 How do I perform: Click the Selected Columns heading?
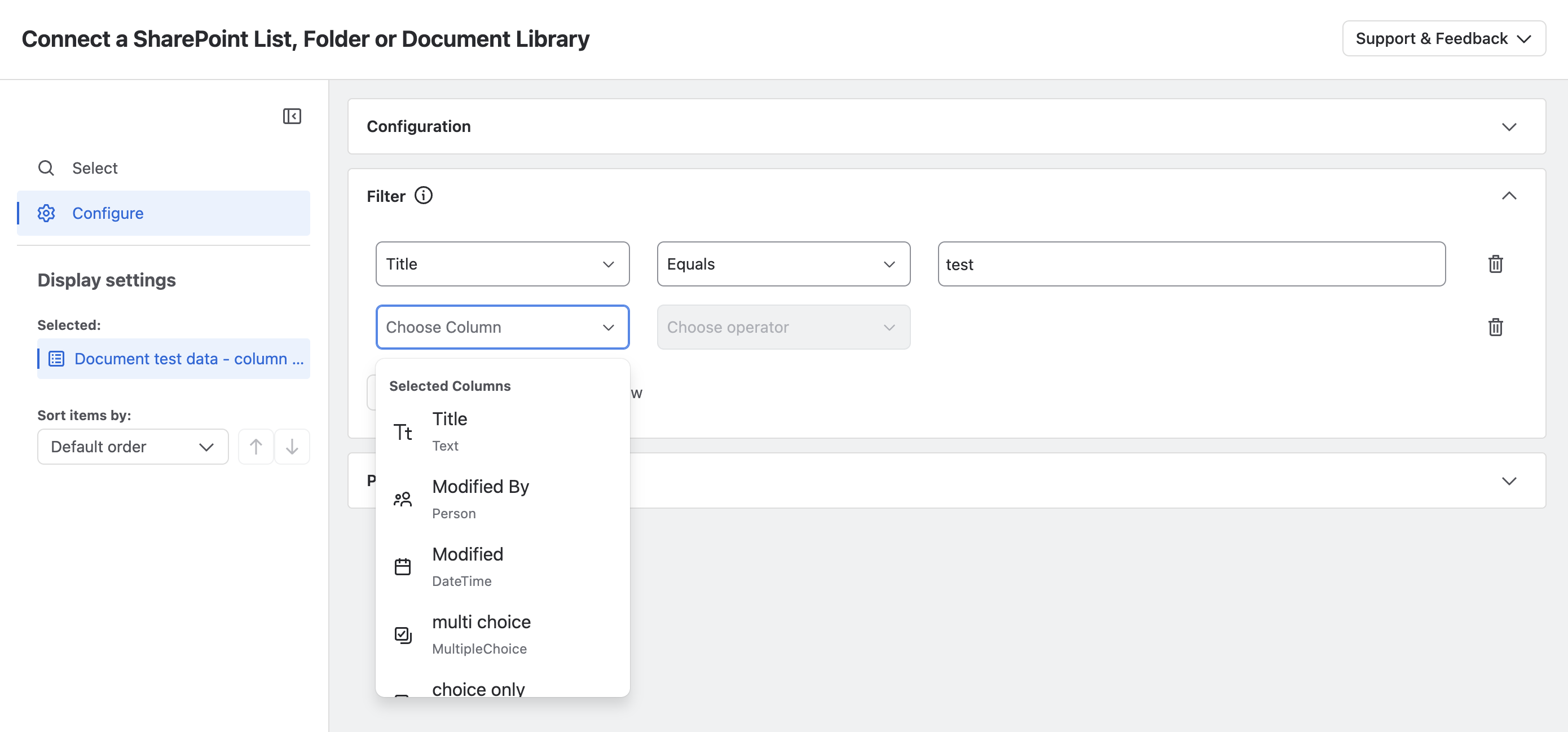point(450,386)
